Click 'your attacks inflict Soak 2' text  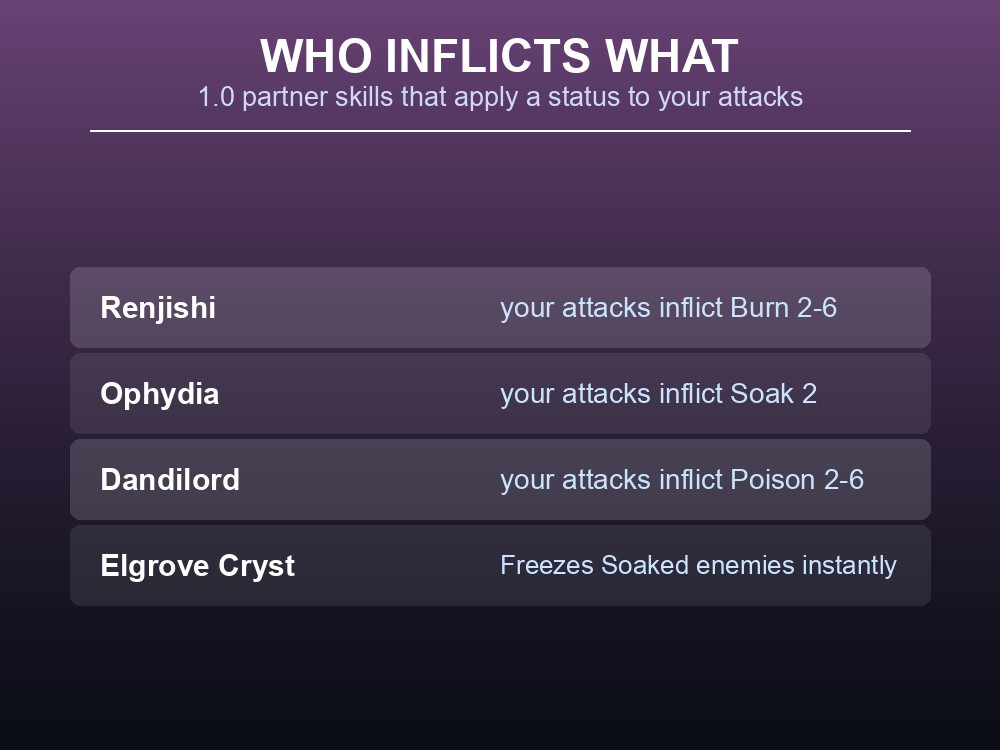click(x=658, y=395)
